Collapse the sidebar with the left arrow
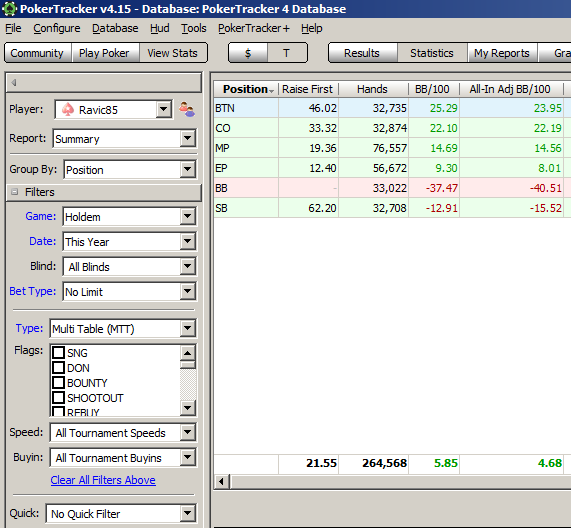This screenshot has width=571, height=528. (14, 83)
